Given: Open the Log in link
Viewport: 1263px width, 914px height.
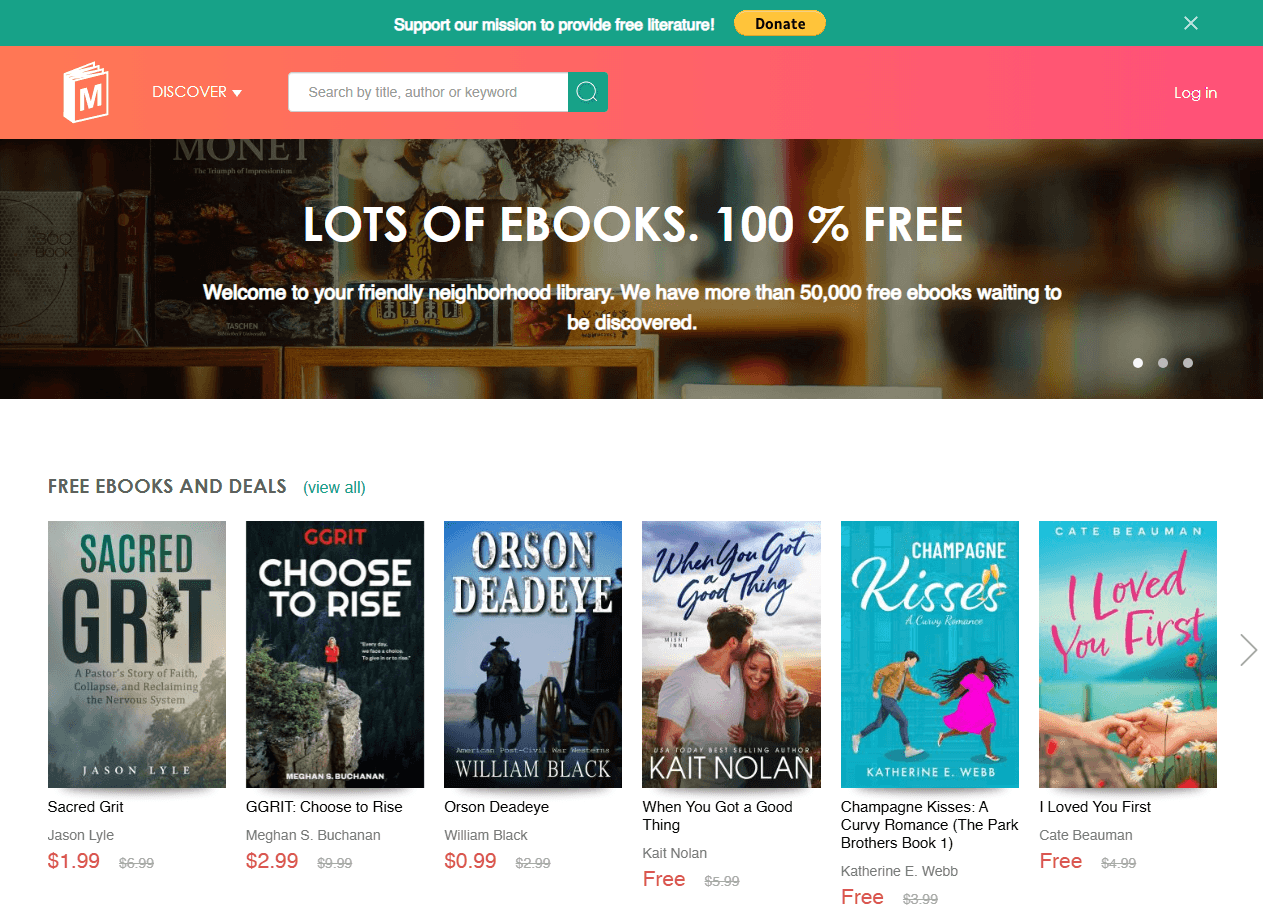Looking at the screenshot, I should [x=1195, y=93].
